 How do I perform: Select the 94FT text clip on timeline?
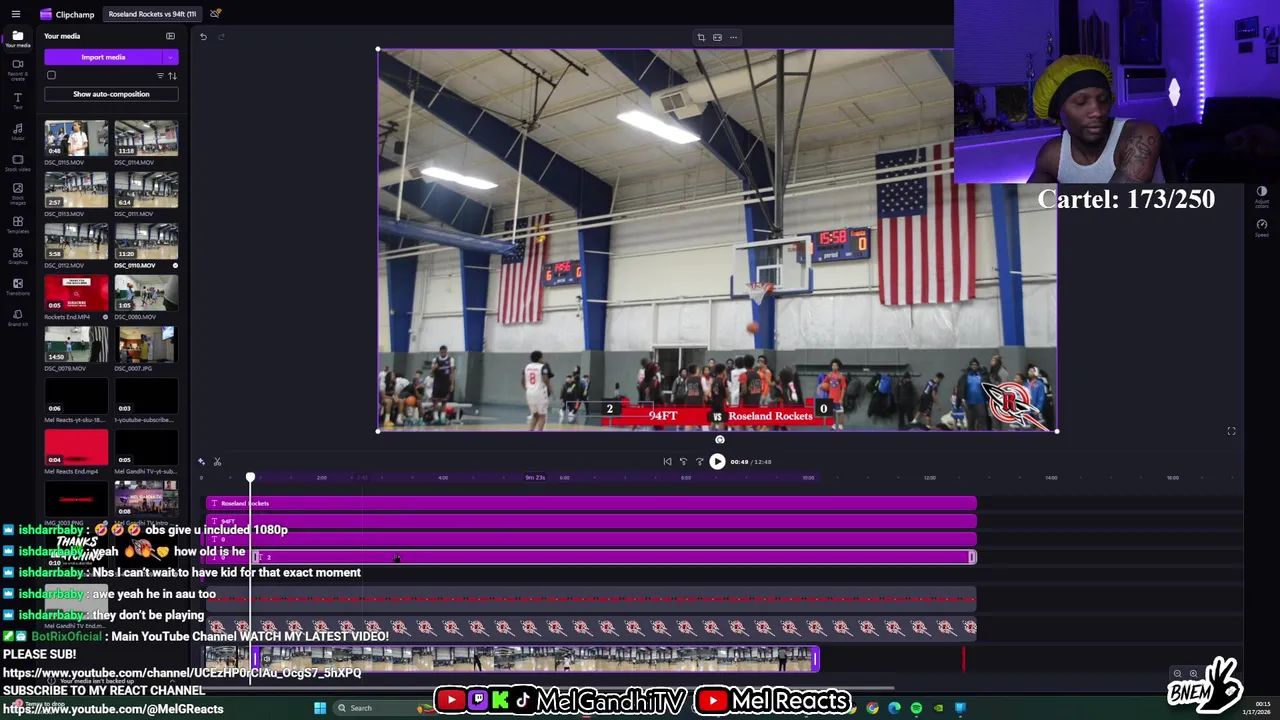point(591,521)
